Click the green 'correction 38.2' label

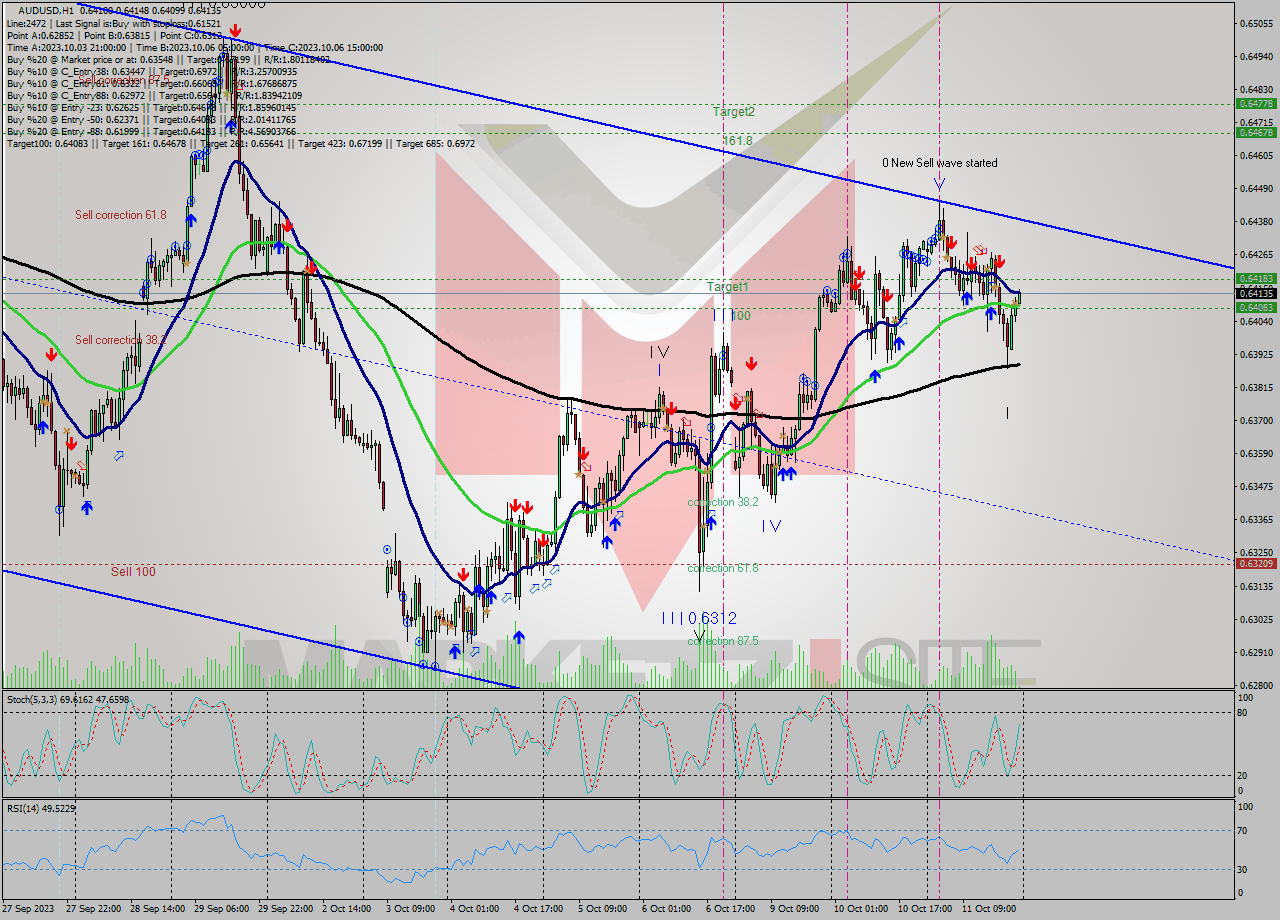723,502
